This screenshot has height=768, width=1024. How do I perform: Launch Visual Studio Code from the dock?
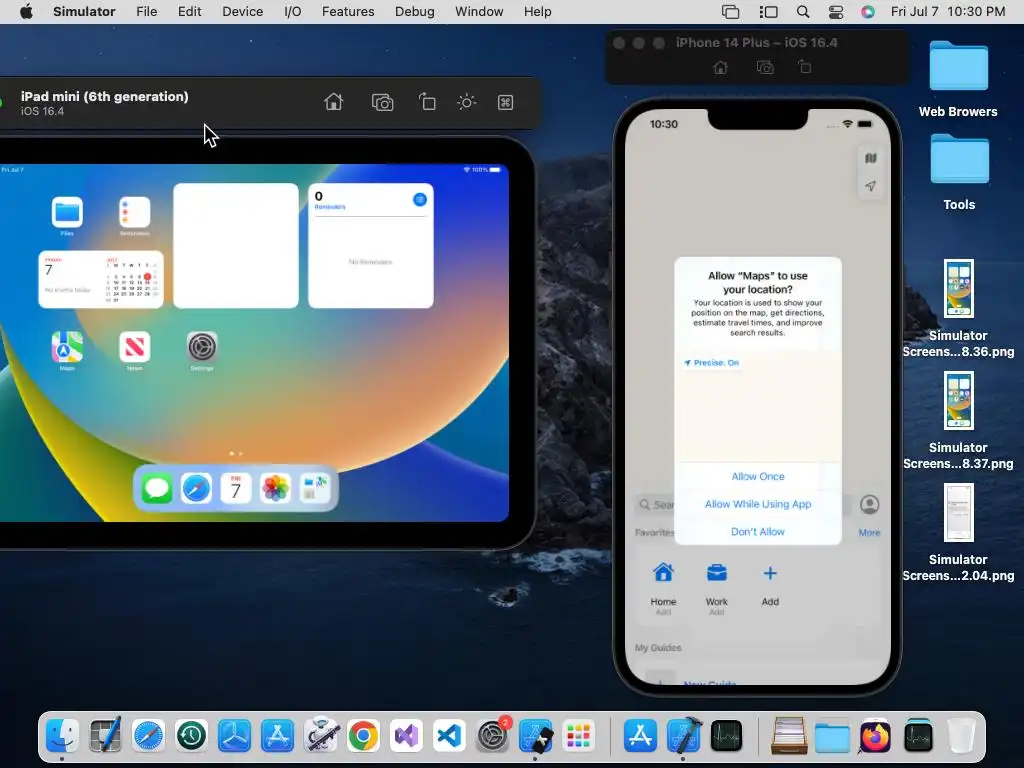449,736
